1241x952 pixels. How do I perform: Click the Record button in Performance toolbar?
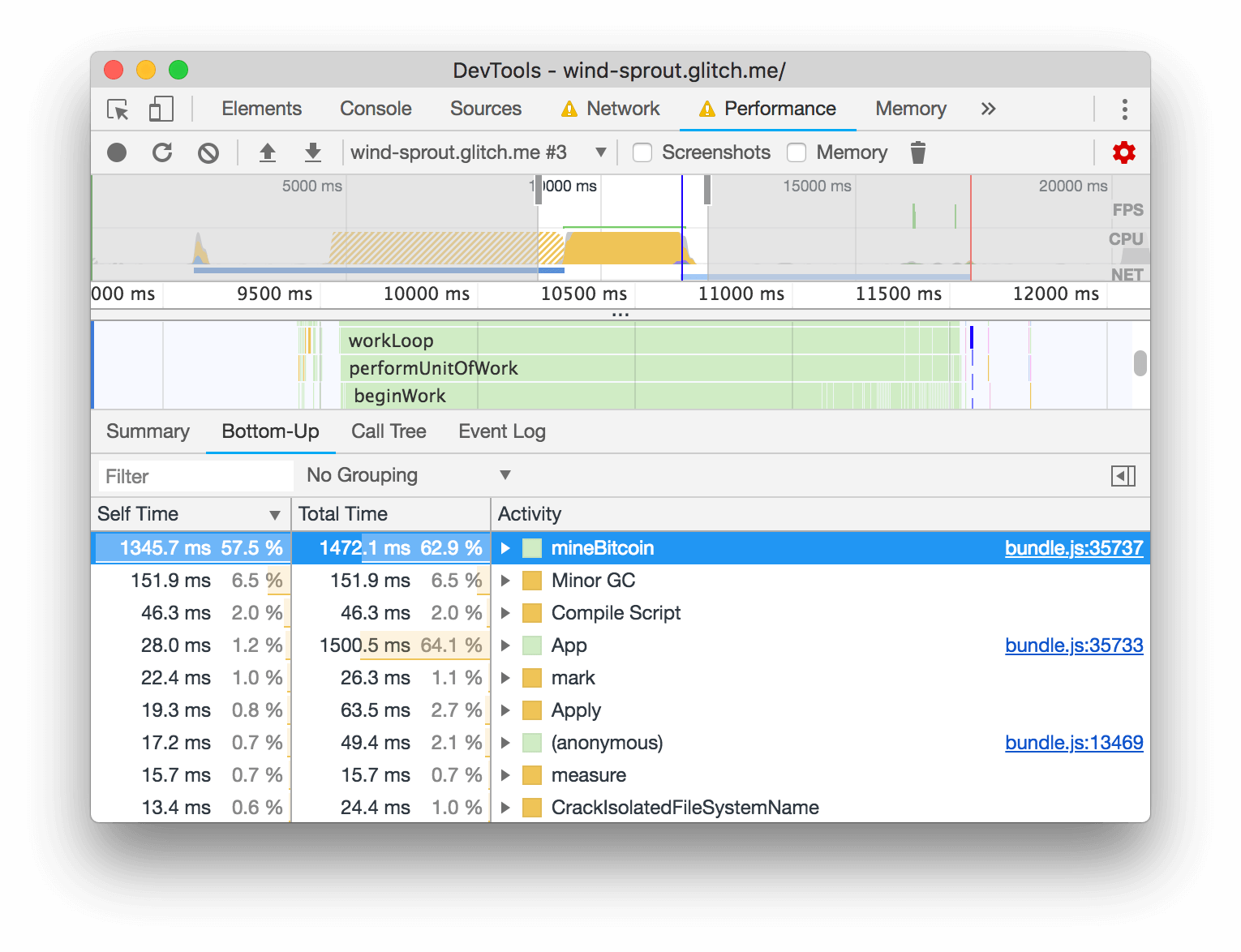[117, 152]
